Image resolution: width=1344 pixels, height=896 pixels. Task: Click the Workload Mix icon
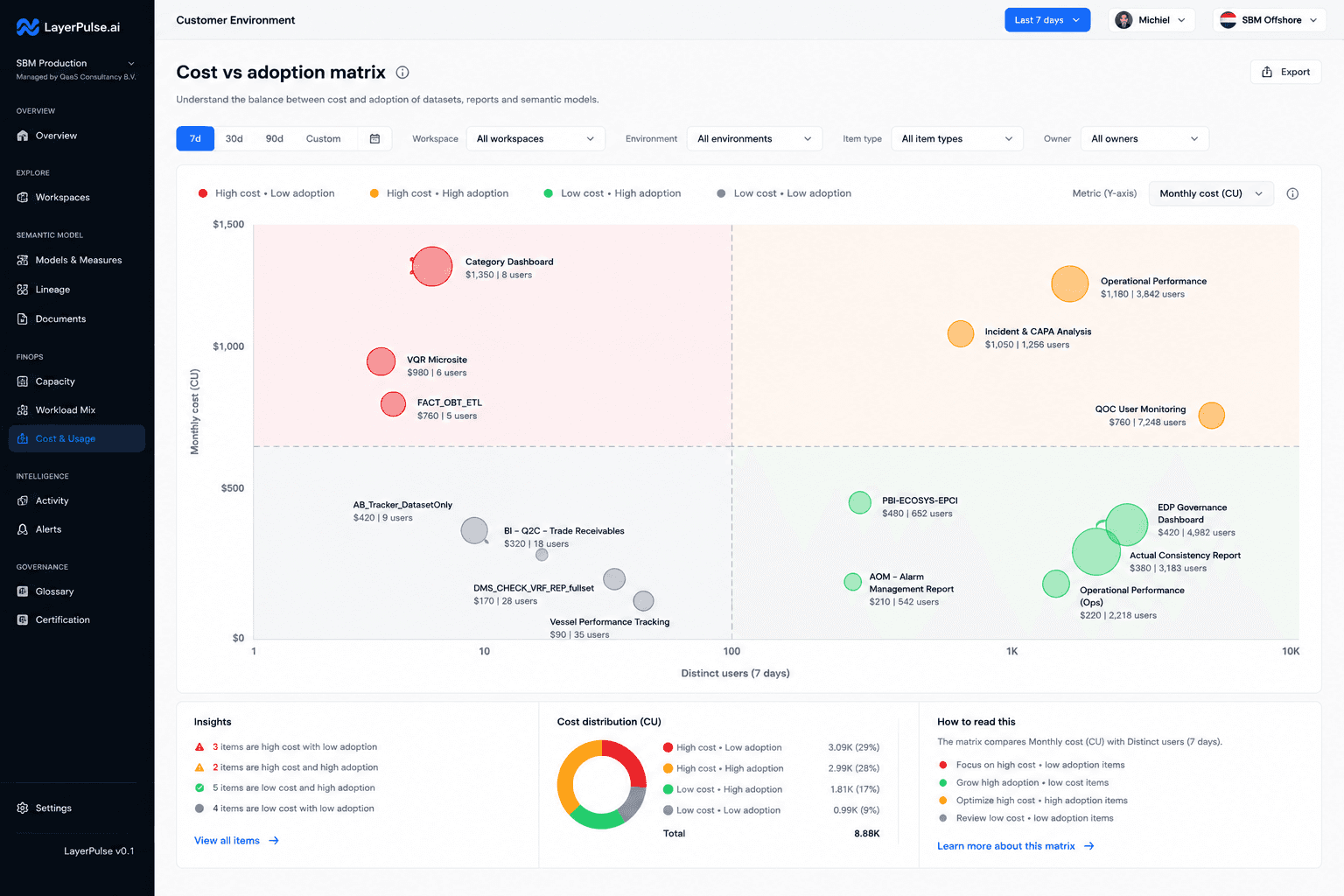(x=23, y=410)
